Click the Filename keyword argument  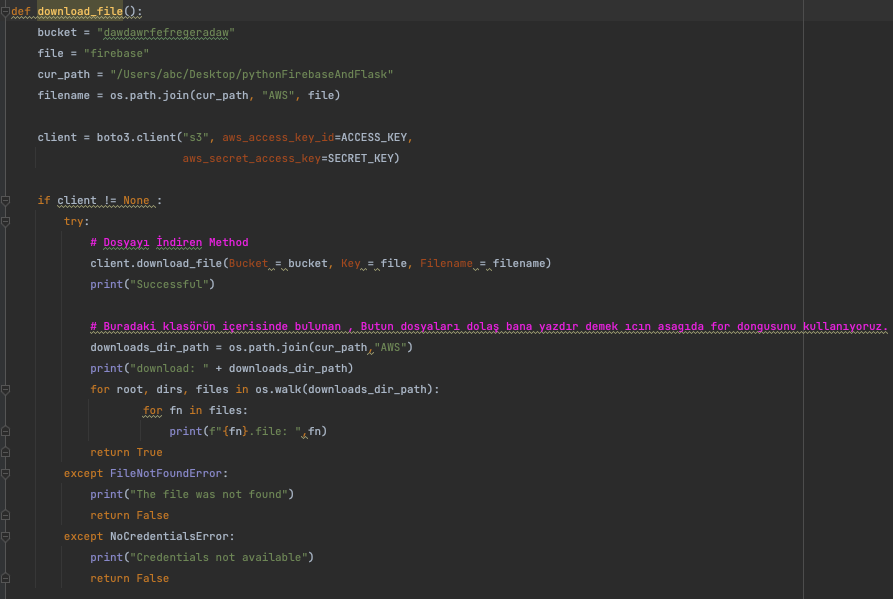click(x=446, y=264)
